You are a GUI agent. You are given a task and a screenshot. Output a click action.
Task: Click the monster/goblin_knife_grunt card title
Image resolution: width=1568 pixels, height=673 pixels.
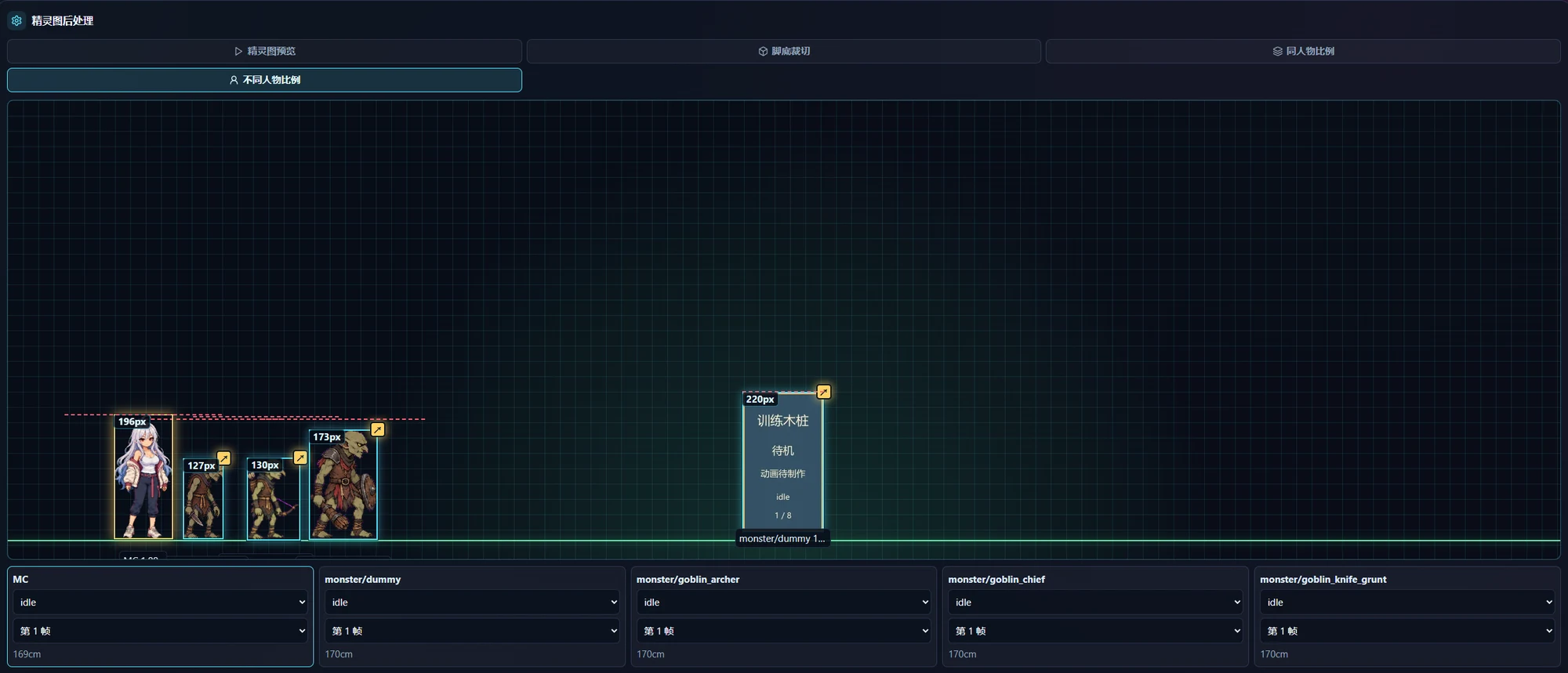[x=1323, y=580]
